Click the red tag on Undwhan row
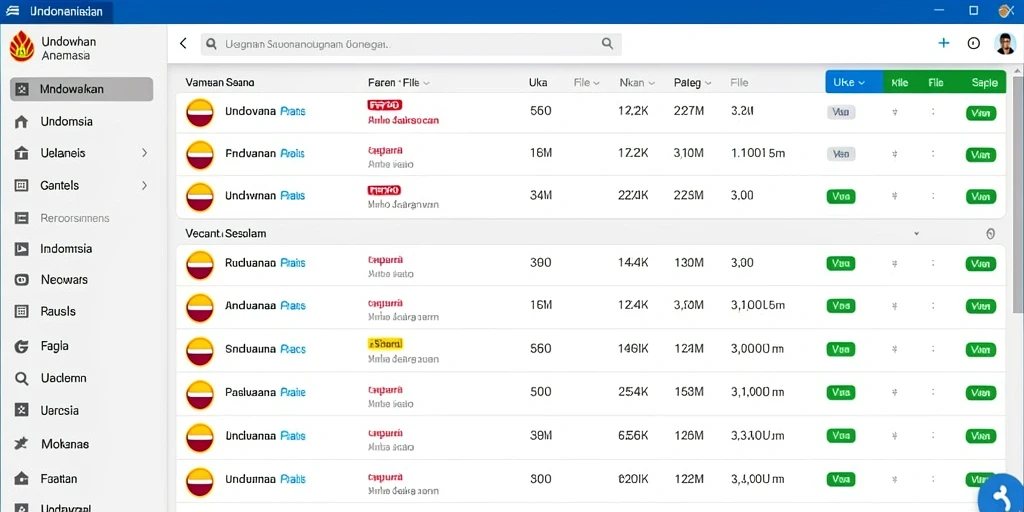Screen dimensions: 1024x512 pos(384,191)
